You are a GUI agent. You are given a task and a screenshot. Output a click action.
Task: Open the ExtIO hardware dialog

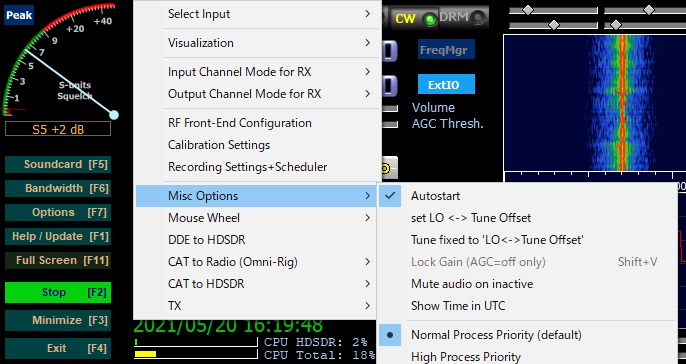(446, 84)
